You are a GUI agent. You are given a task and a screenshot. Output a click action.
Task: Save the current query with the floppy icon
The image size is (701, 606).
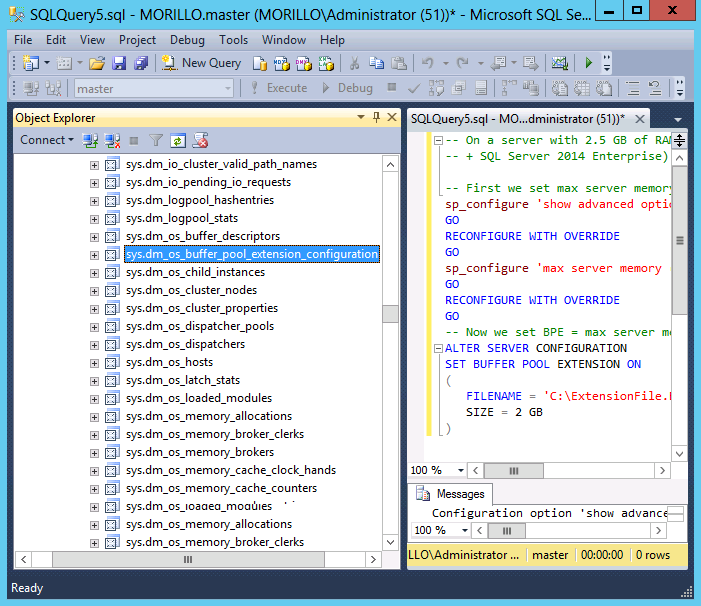pyautogui.click(x=119, y=63)
